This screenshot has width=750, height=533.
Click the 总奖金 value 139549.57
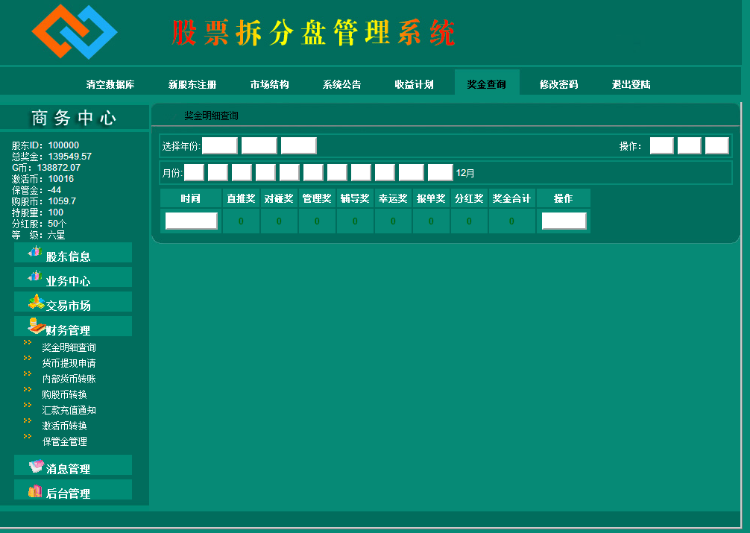[x=70, y=156]
